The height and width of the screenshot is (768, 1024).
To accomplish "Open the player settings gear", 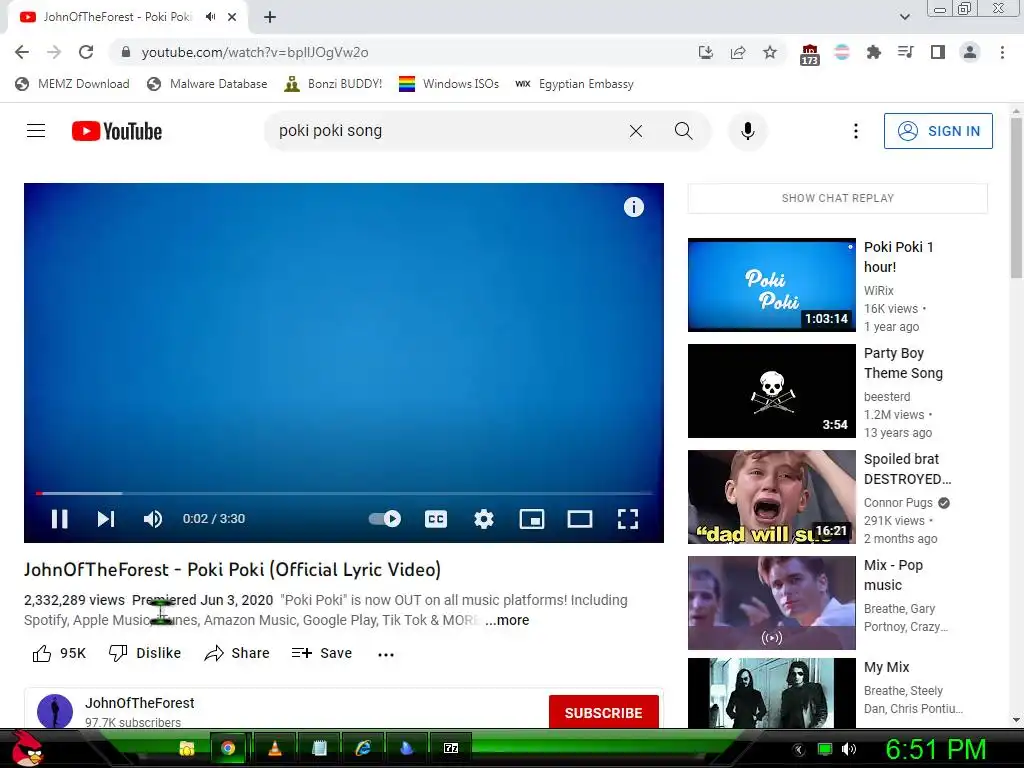I will click(x=484, y=519).
